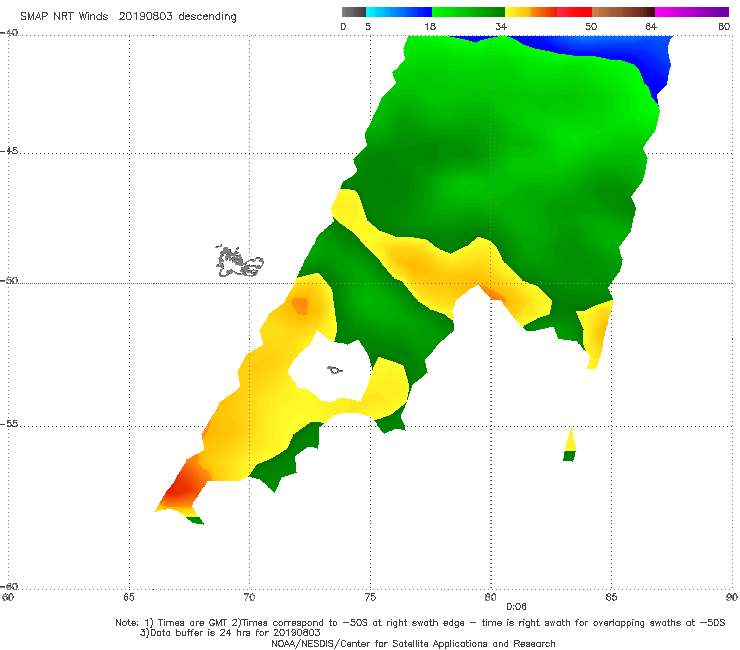Screen dimensions: 740x650
Task: Click the longitude label '85' on the bottom axis
Action: [611, 598]
